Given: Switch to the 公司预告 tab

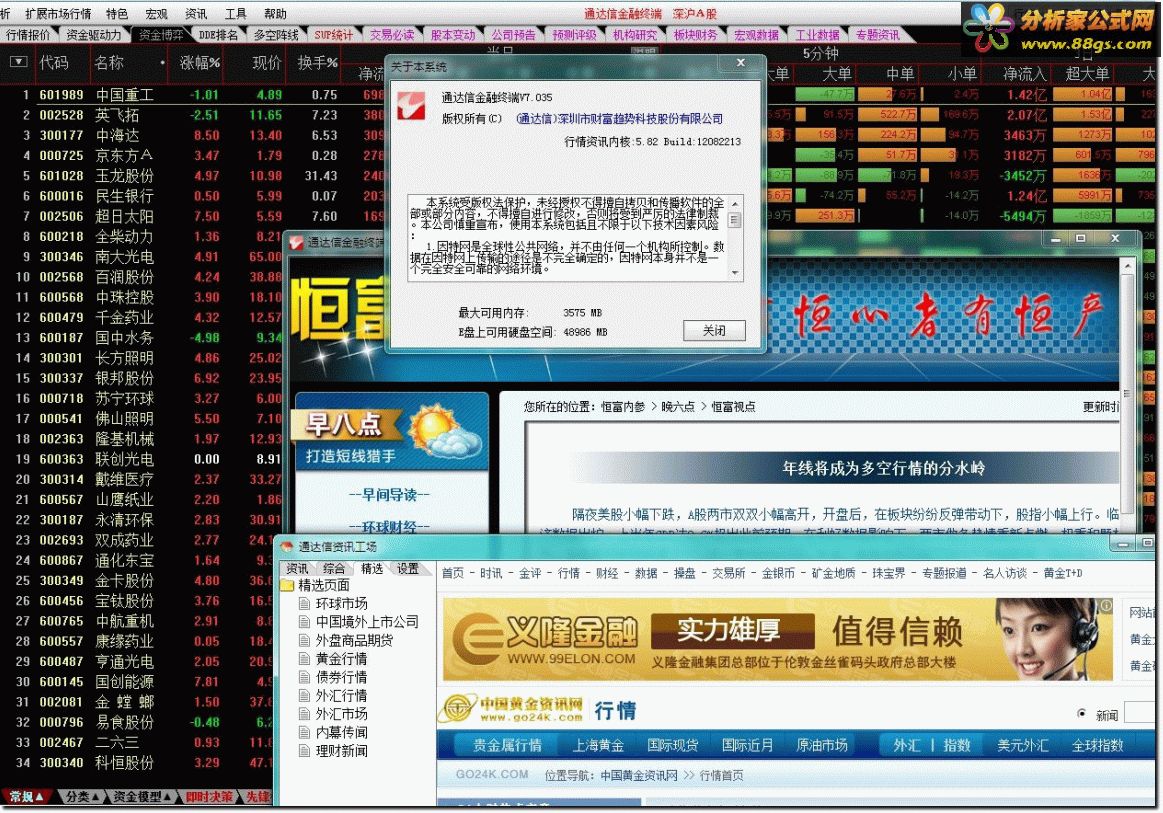Looking at the screenshot, I should click(x=513, y=35).
